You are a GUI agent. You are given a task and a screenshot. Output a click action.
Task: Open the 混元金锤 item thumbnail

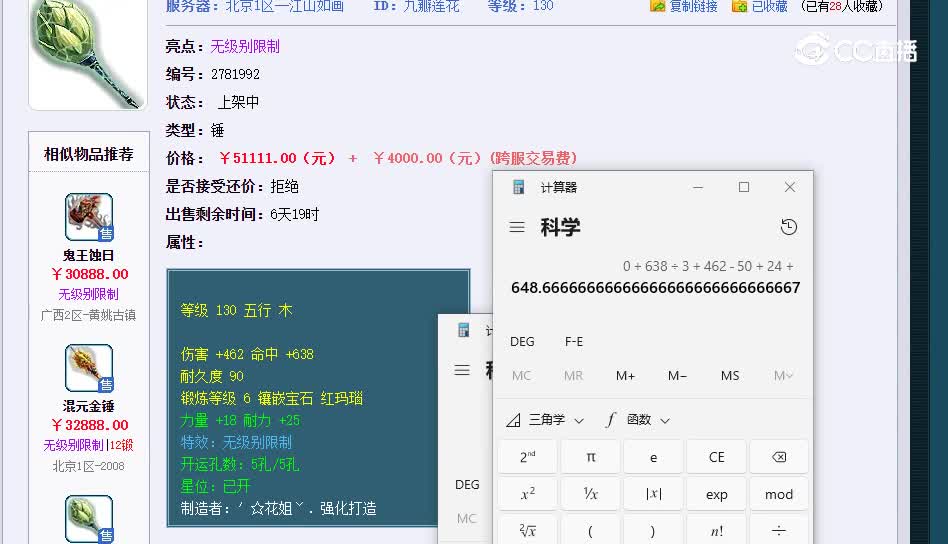click(89, 368)
